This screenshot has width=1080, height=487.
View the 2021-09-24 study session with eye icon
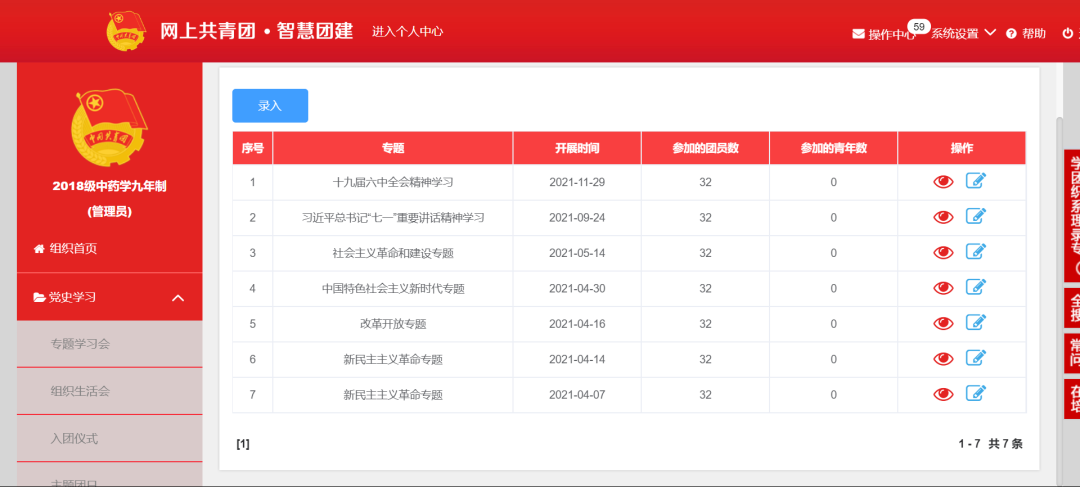(x=942, y=217)
